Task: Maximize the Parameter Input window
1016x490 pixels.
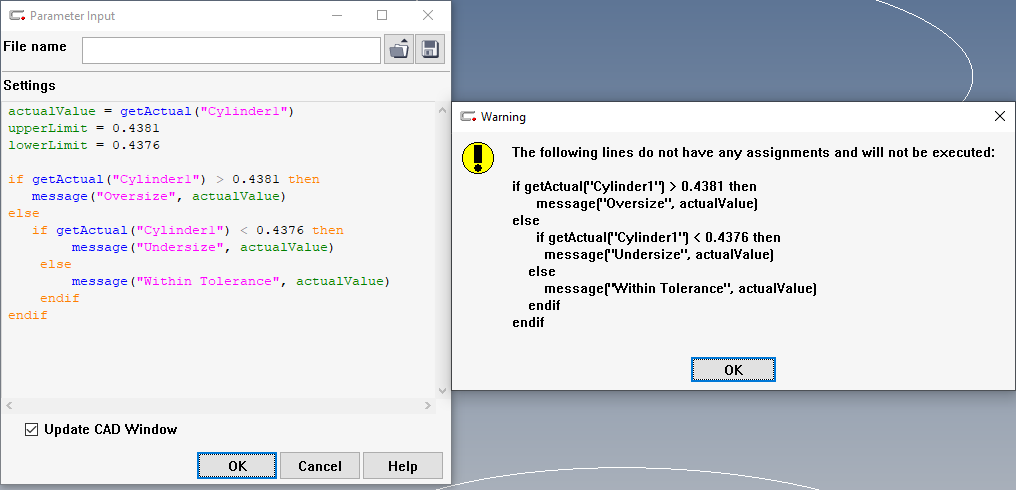Action: click(382, 15)
